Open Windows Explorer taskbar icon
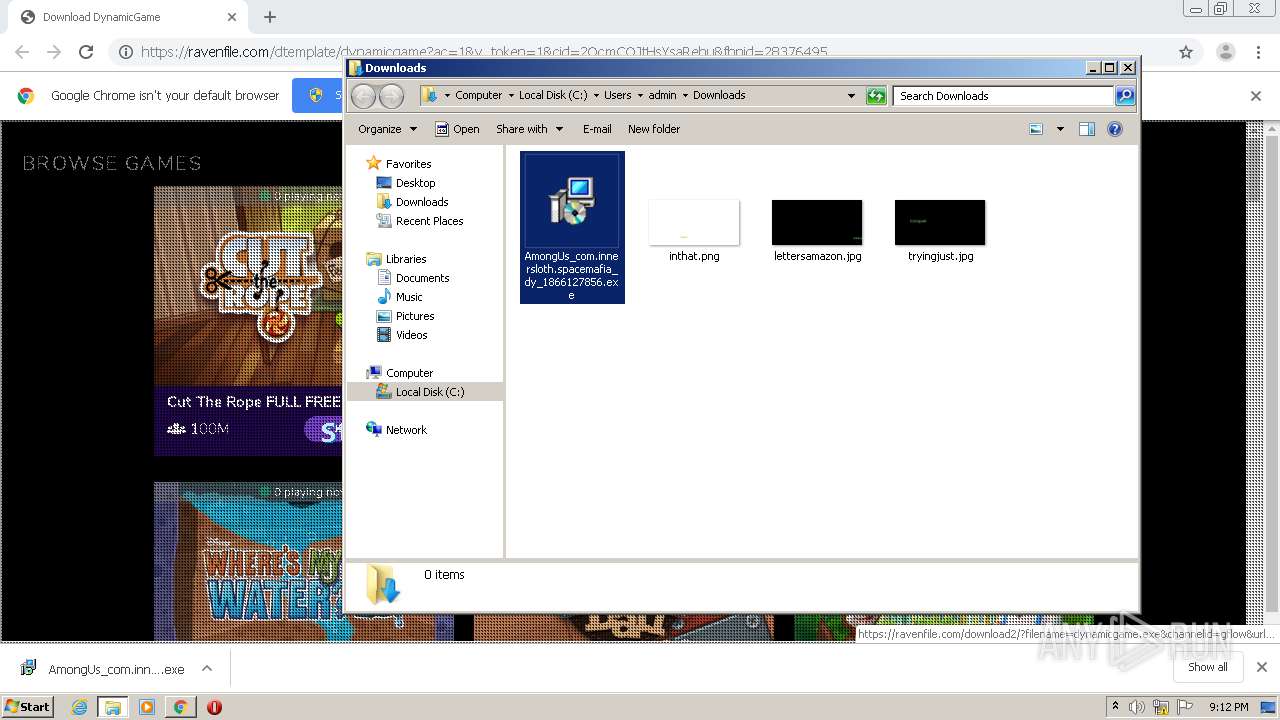This screenshot has width=1280, height=720. click(x=113, y=707)
